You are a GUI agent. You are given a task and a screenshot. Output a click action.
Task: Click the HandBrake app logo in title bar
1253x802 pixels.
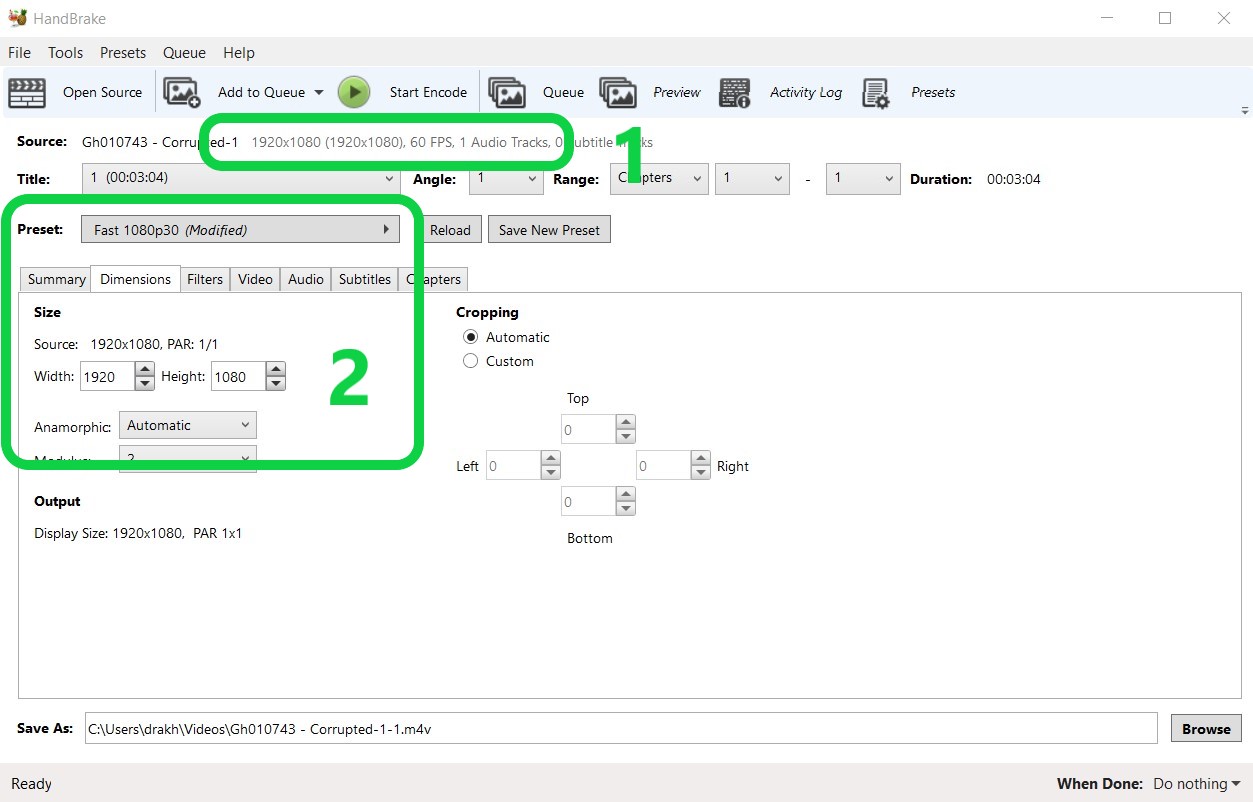[x=17, y=18]
